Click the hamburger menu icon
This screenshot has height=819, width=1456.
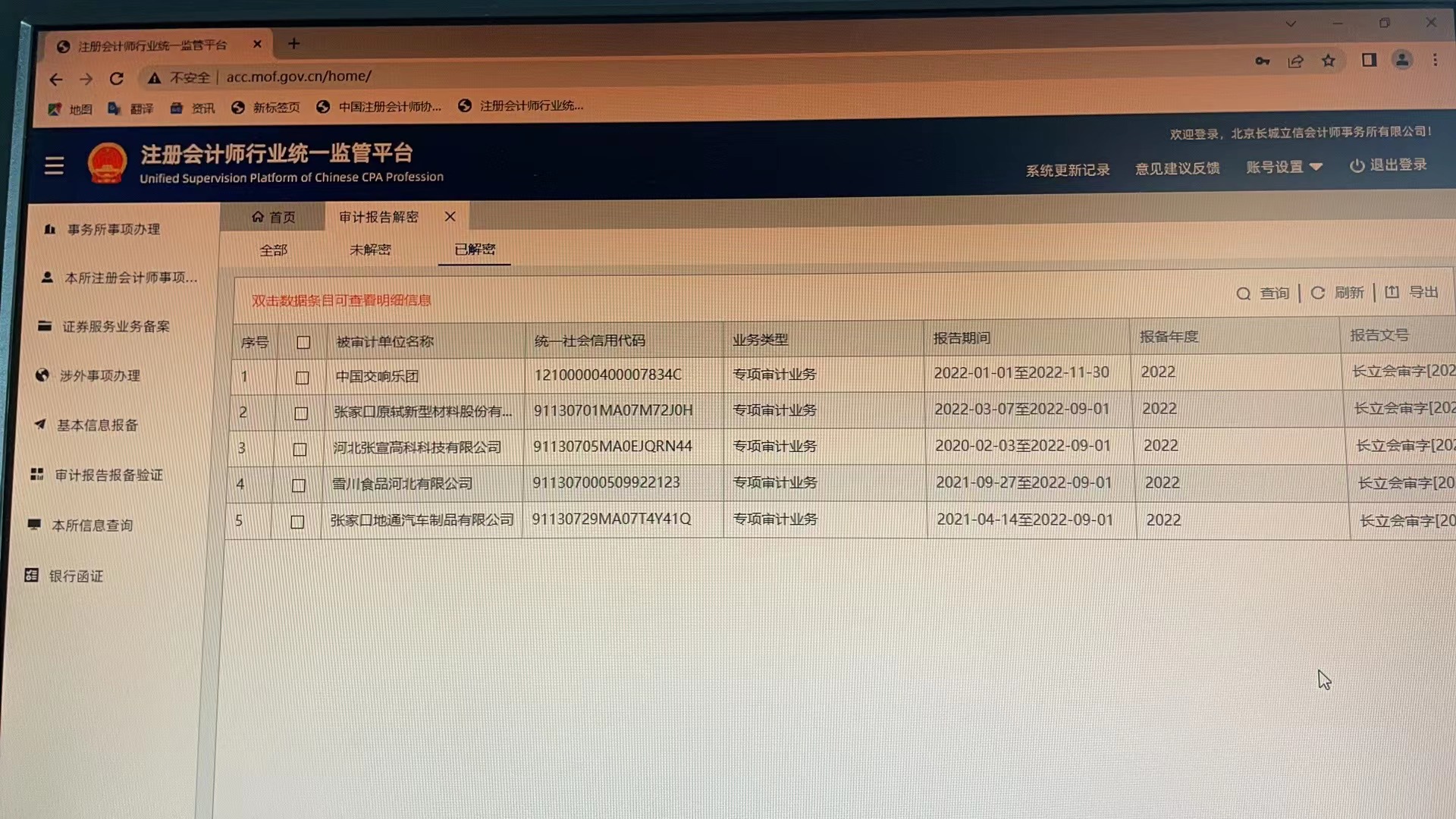pyautogui.click(x=54, y=165)
